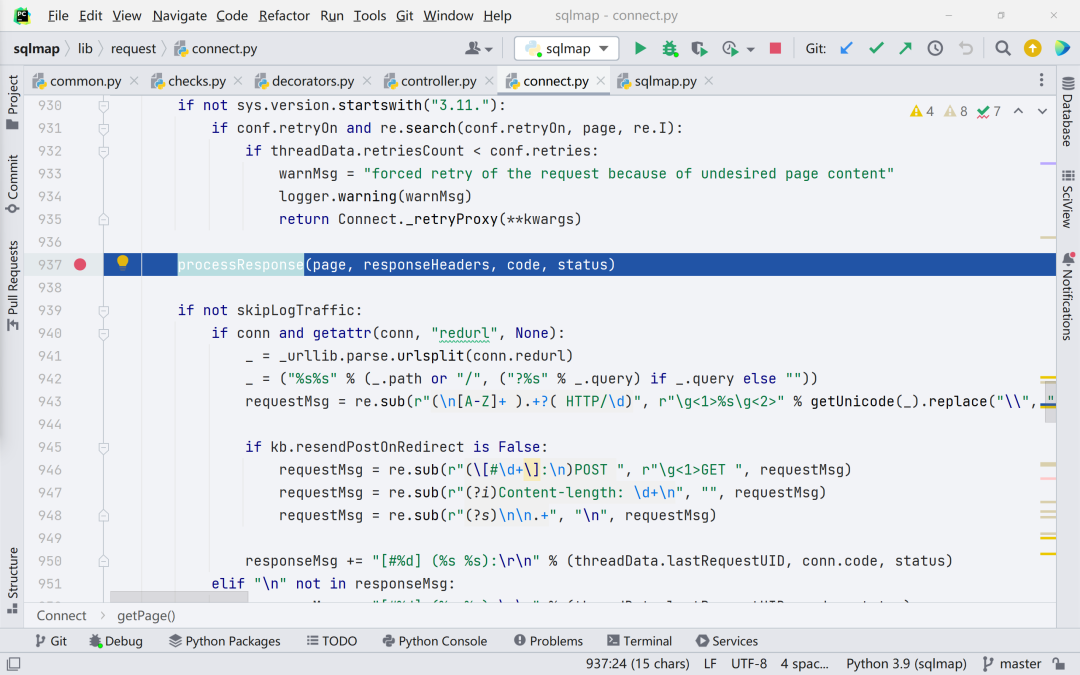
Task: Collapse the code block at line 939
Action: [103, 311]
